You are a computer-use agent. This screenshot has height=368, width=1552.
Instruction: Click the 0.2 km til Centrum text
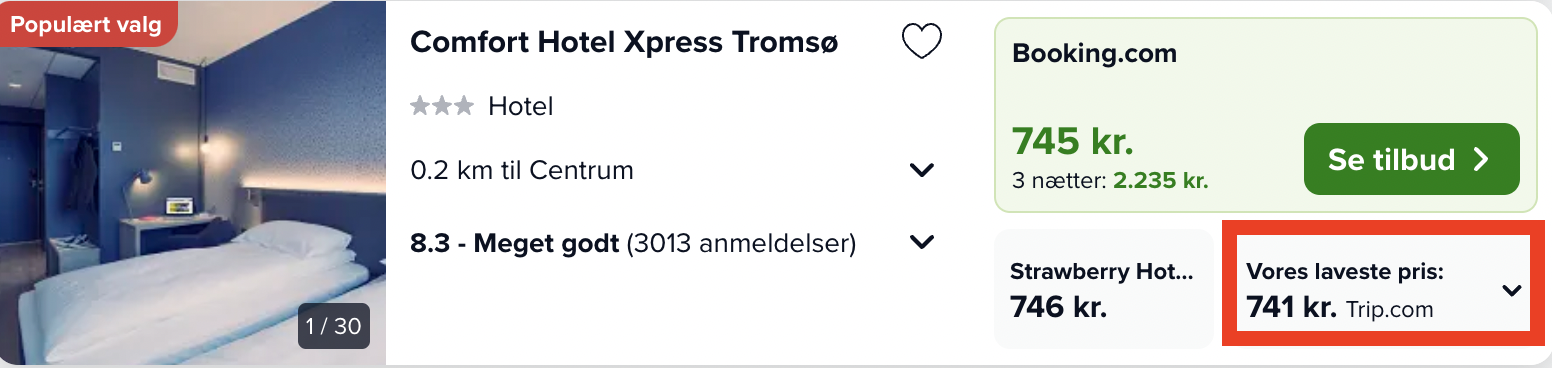click(x=522, y=170)
